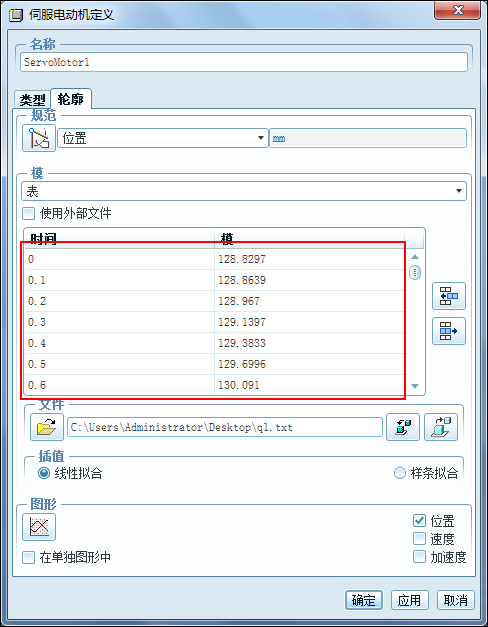Open the 位置 specification dropdown
Viewport: 488px width, 627px height.
point(163,138)
